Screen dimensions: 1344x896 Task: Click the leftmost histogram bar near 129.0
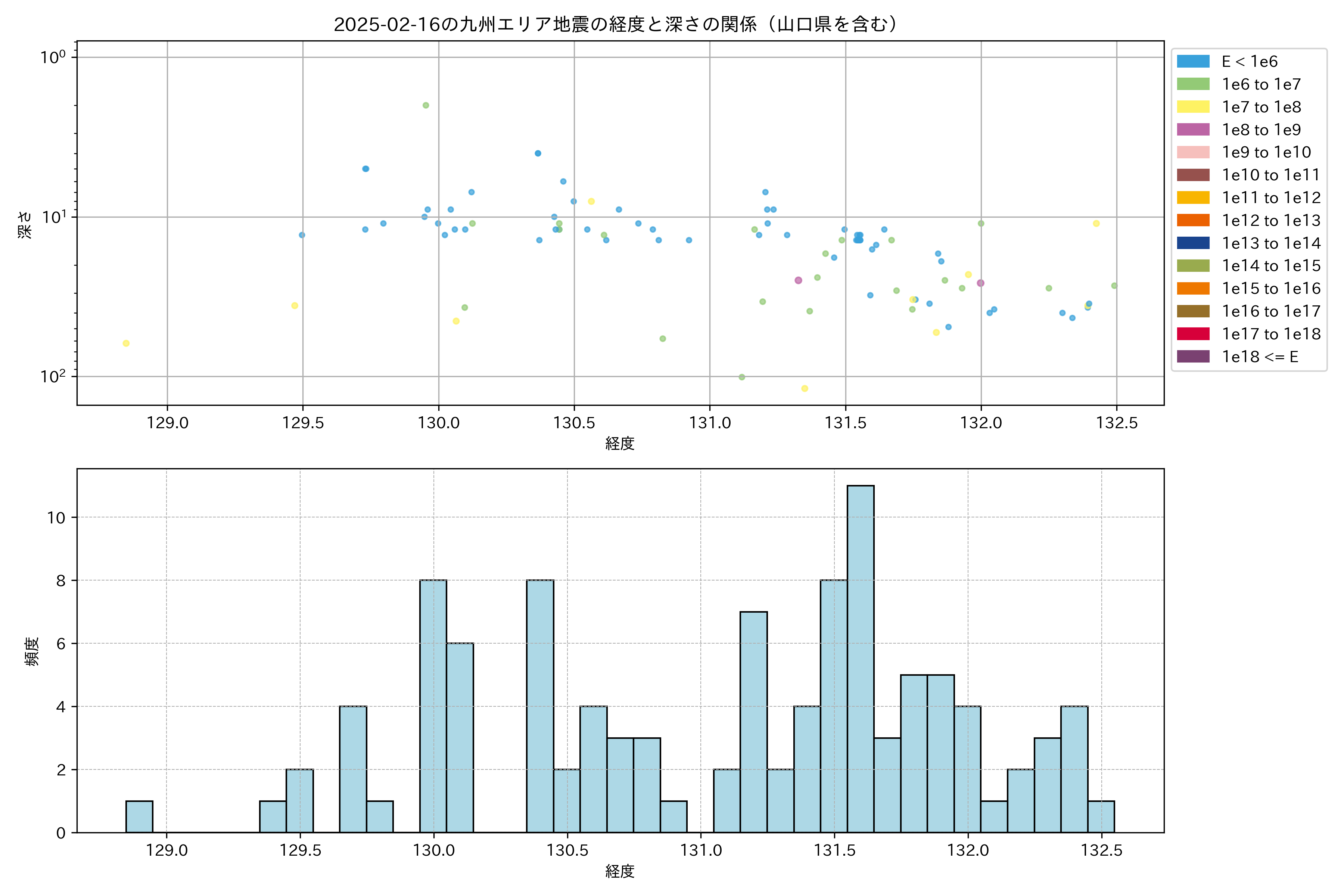tap(139, 816)
